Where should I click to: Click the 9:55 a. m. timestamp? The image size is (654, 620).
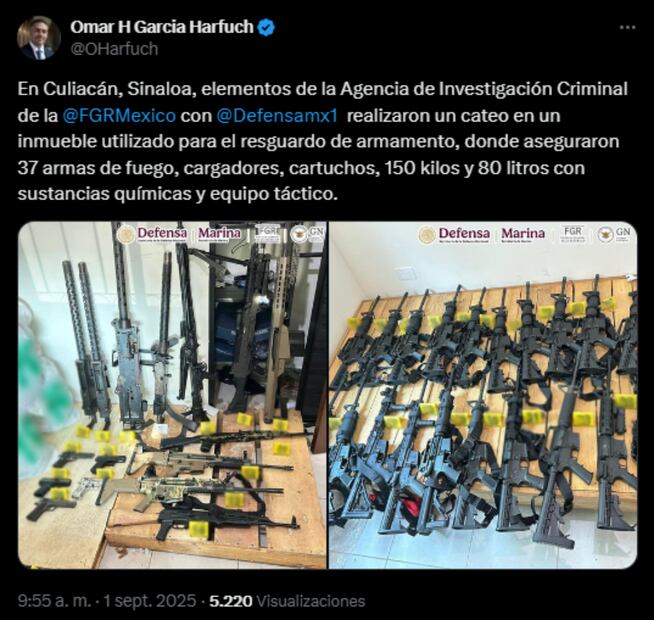[54, 601]
